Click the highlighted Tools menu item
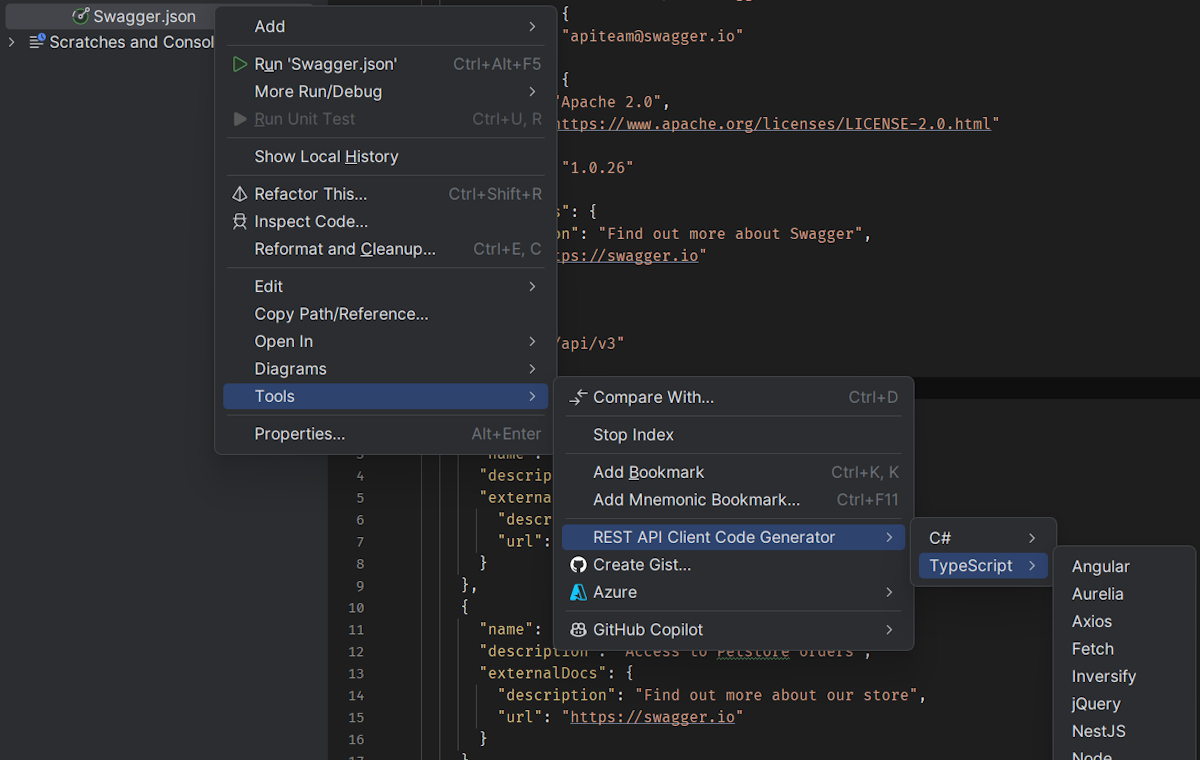The height and width of the screenshot is (760, 1200). click(385, 396)
